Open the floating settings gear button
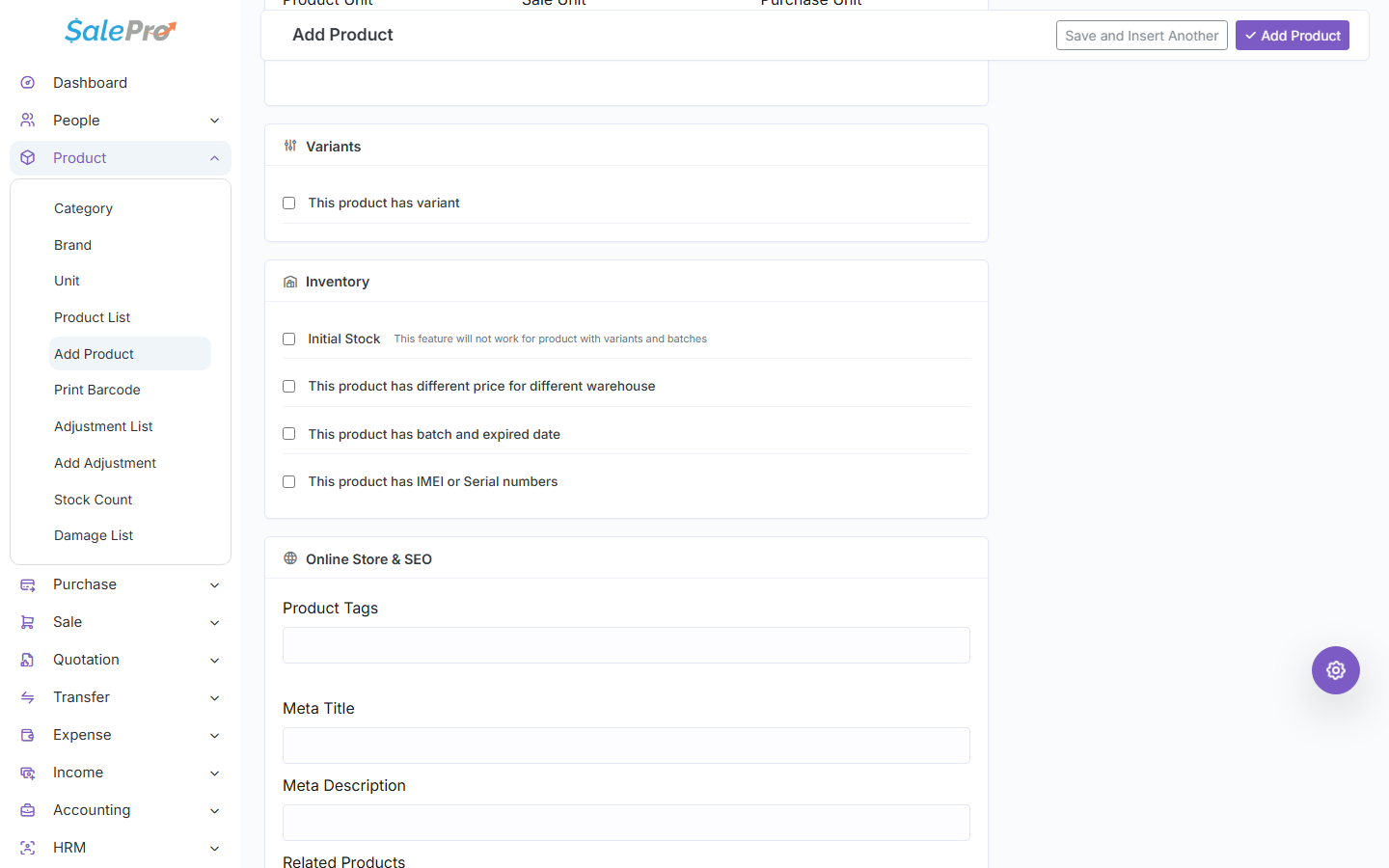This screenshot has height=868, width=1389. (x=1336, y=670)
